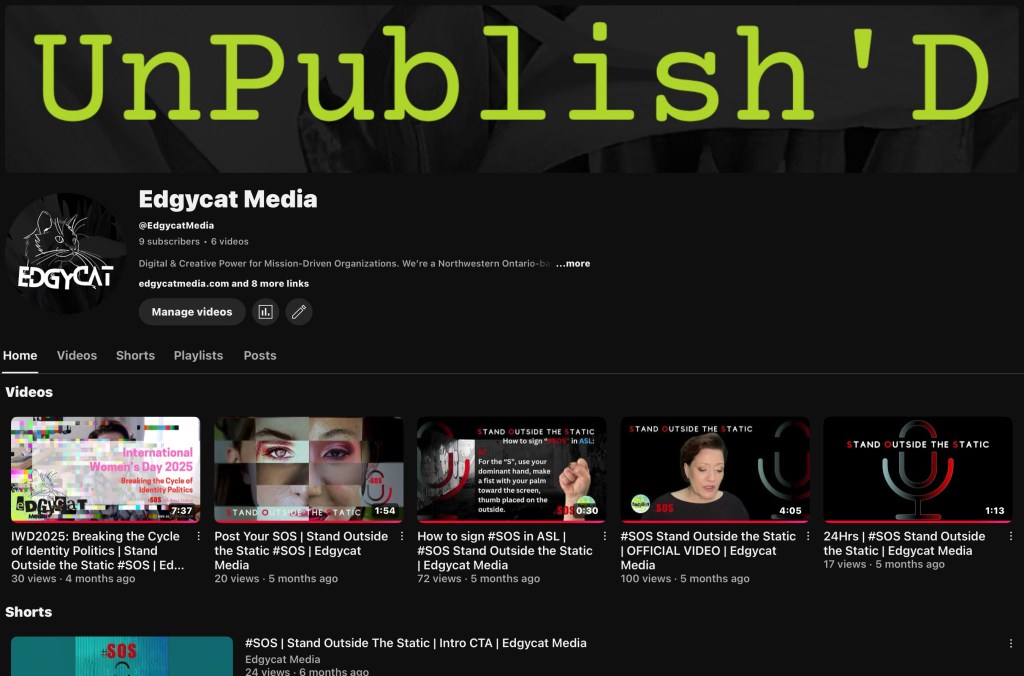This screenshot has width=1024, height=676.
Task: Open three-dot menu for Post Your SOS video
Action: (402, 537)
